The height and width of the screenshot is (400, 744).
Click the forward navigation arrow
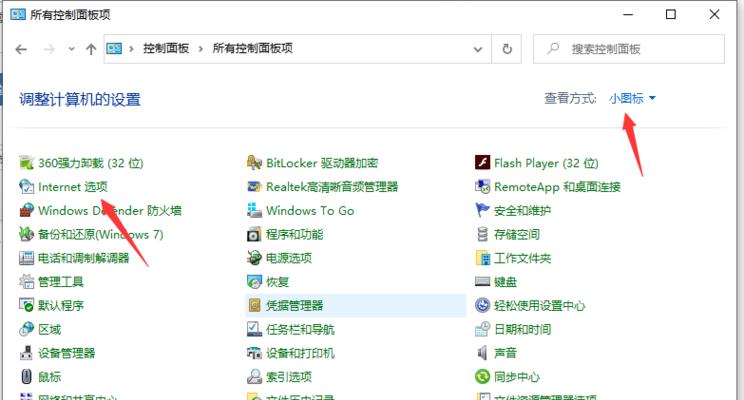pyautogui.click(x=49, y=49)
